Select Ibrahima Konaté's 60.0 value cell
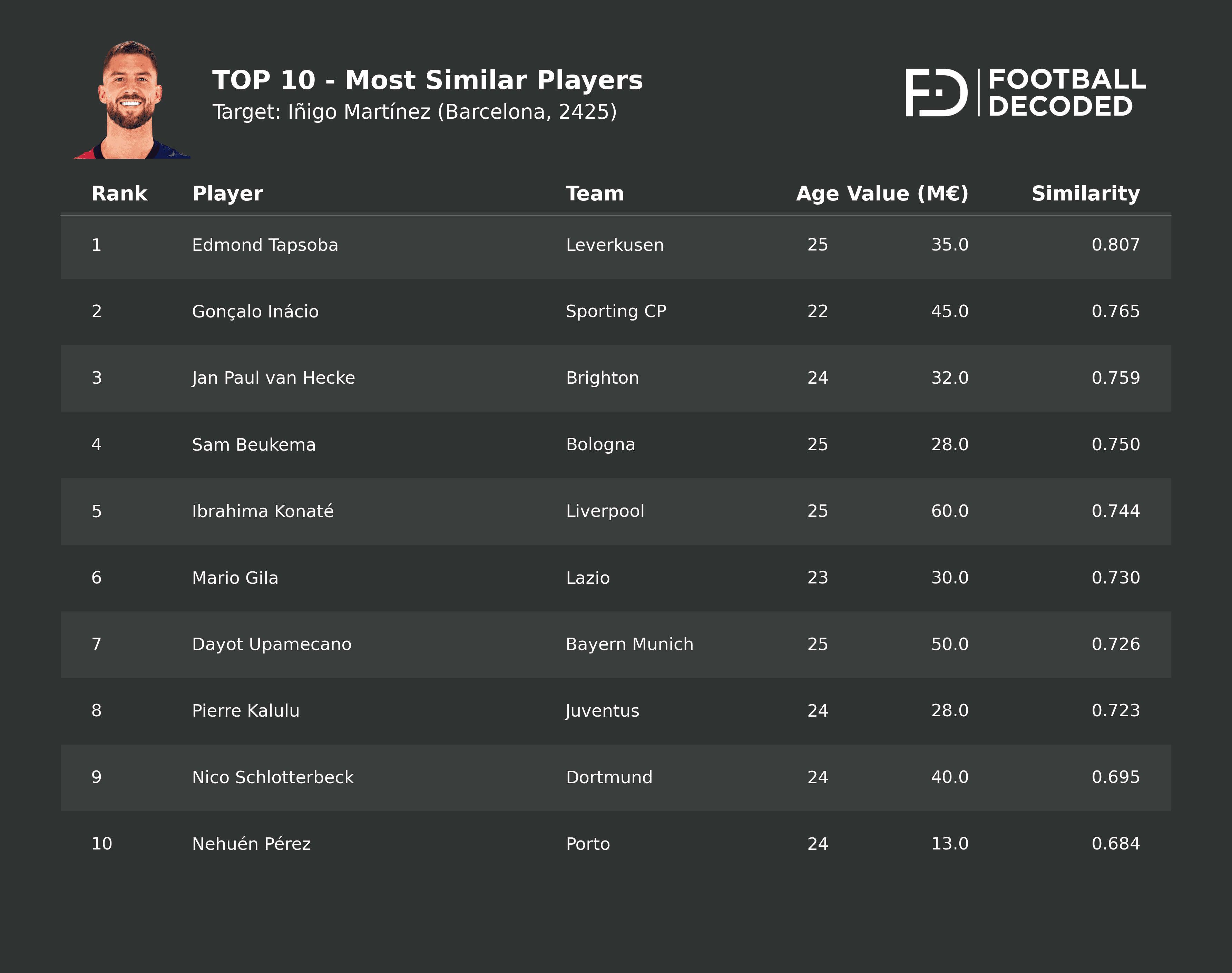 click(x=949, y=511)
